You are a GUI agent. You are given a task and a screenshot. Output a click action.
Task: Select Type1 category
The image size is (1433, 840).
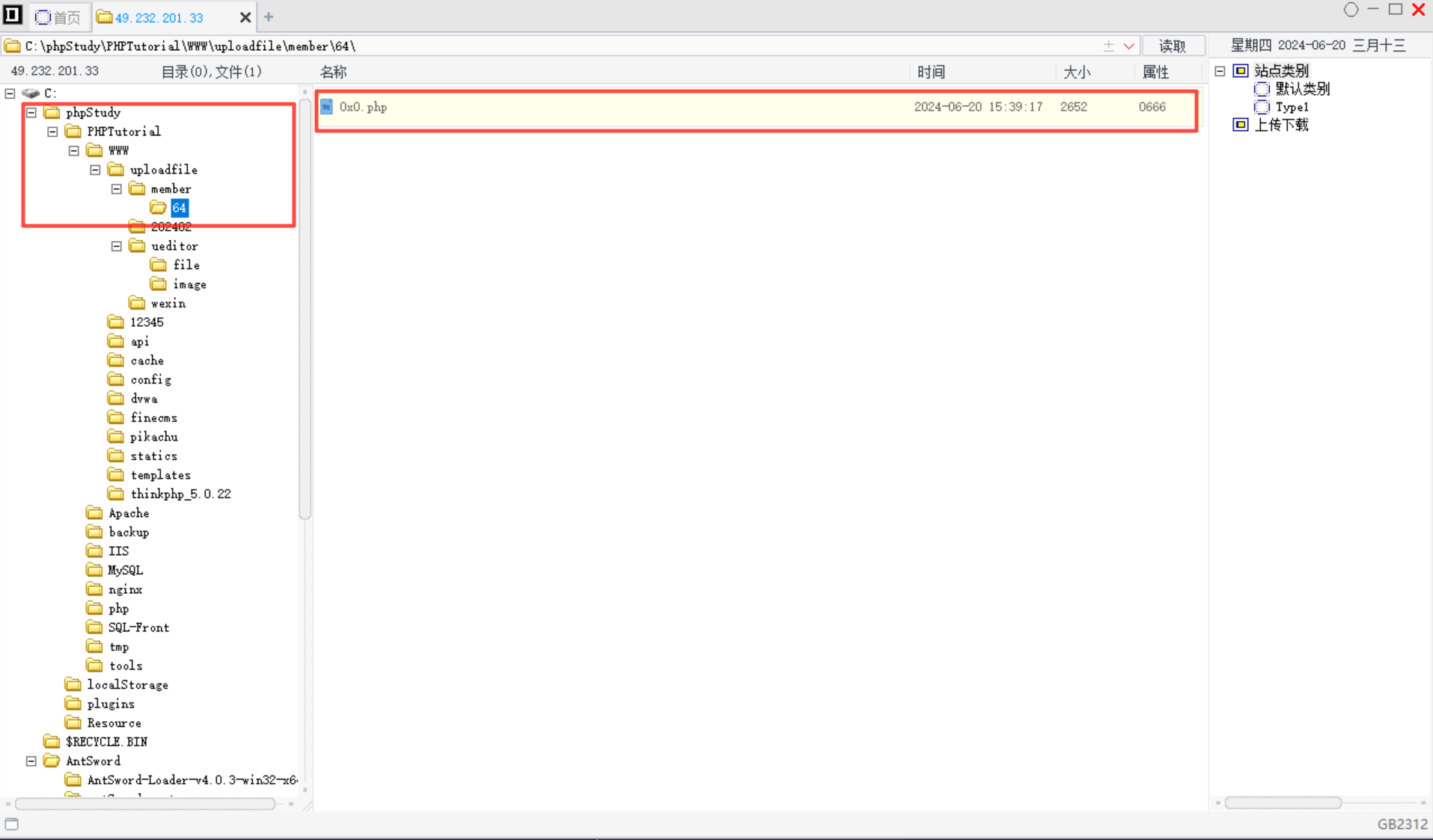click(x=1292, y=107)
